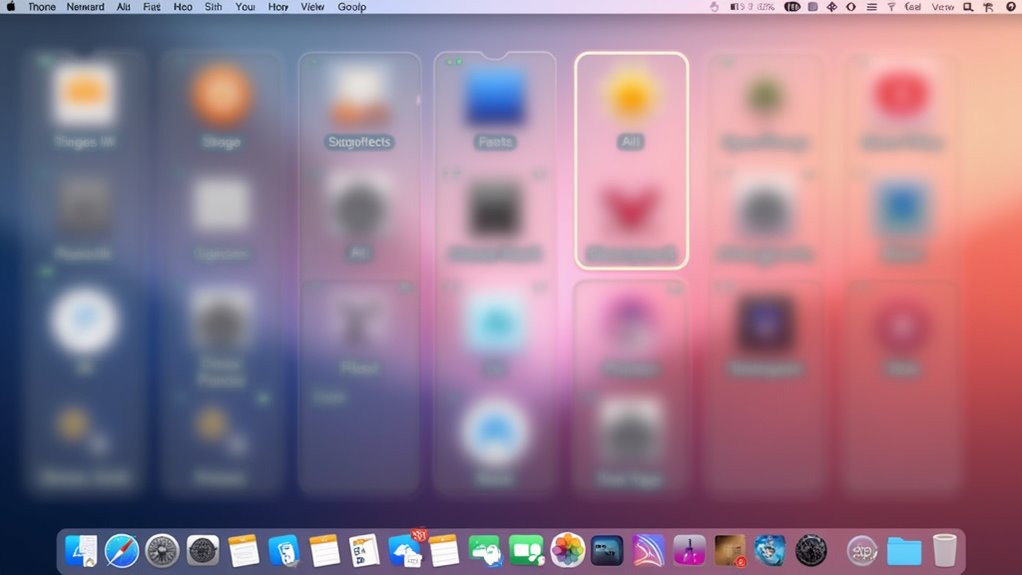
Task: Open the Sith menu
Action: tap(213, 7)
